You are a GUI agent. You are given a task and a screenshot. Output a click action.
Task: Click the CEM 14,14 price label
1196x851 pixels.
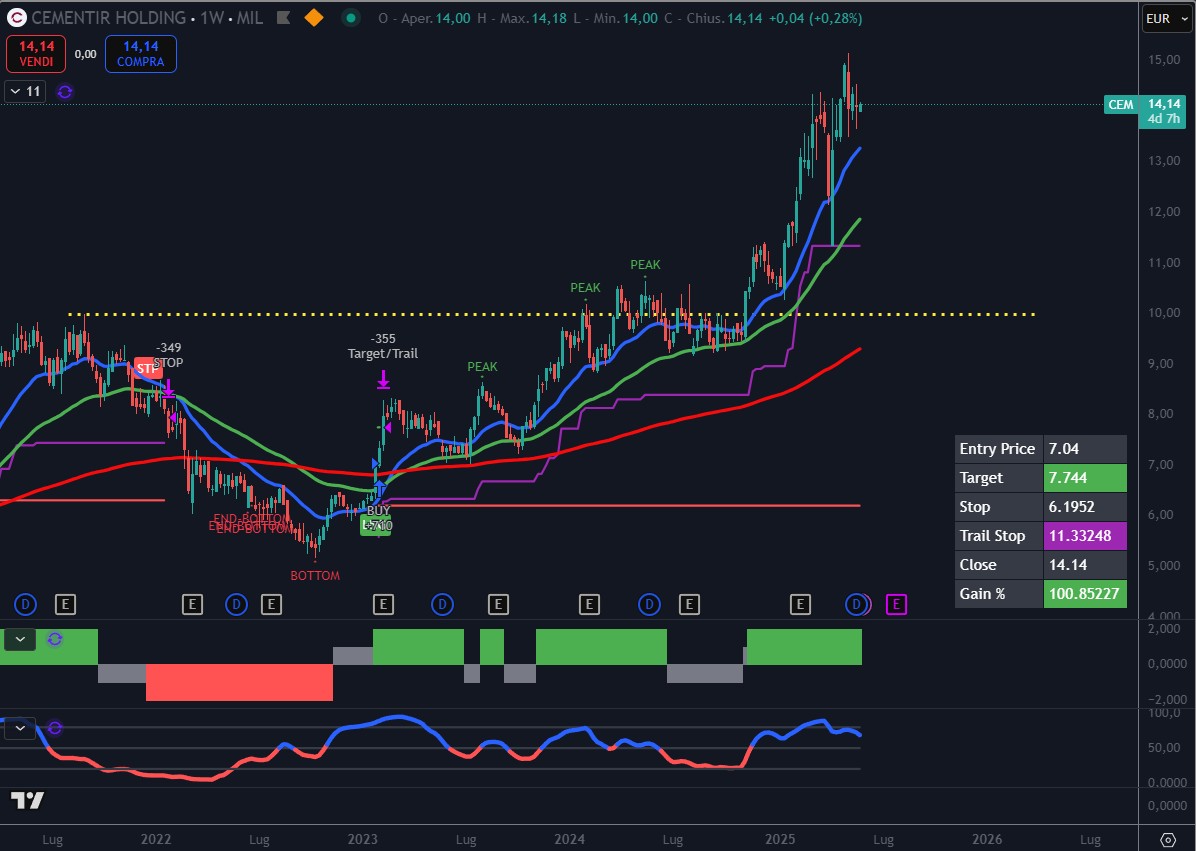point(1143,105)
